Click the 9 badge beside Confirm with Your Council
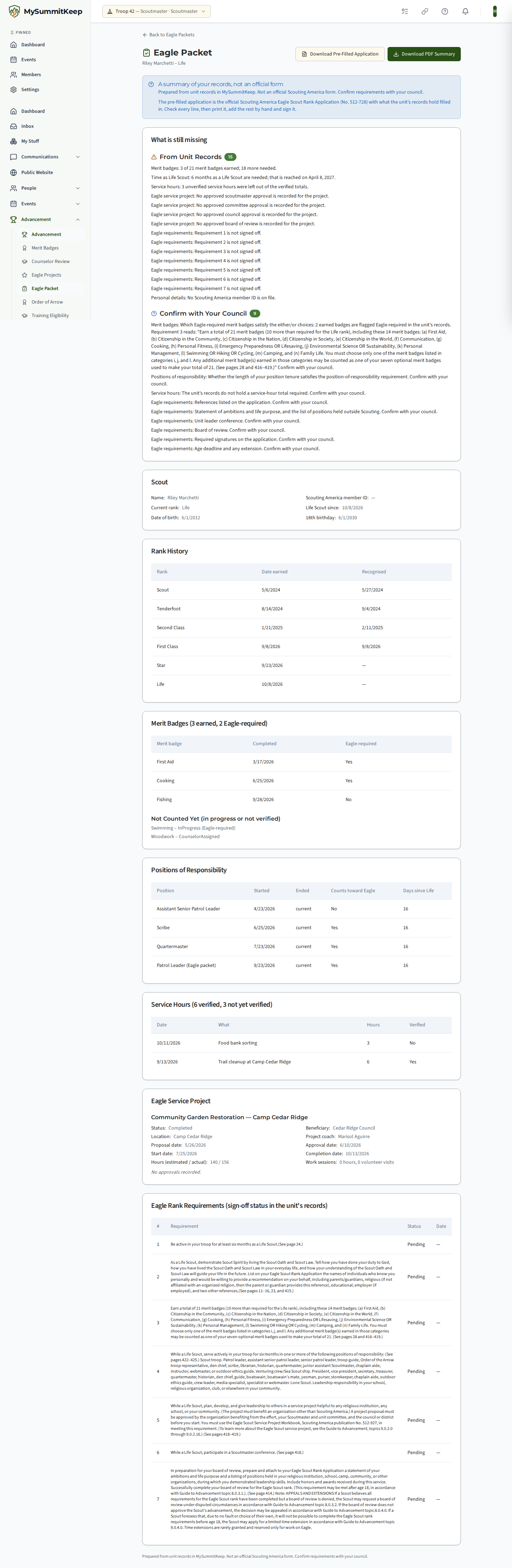 point(255,314)
